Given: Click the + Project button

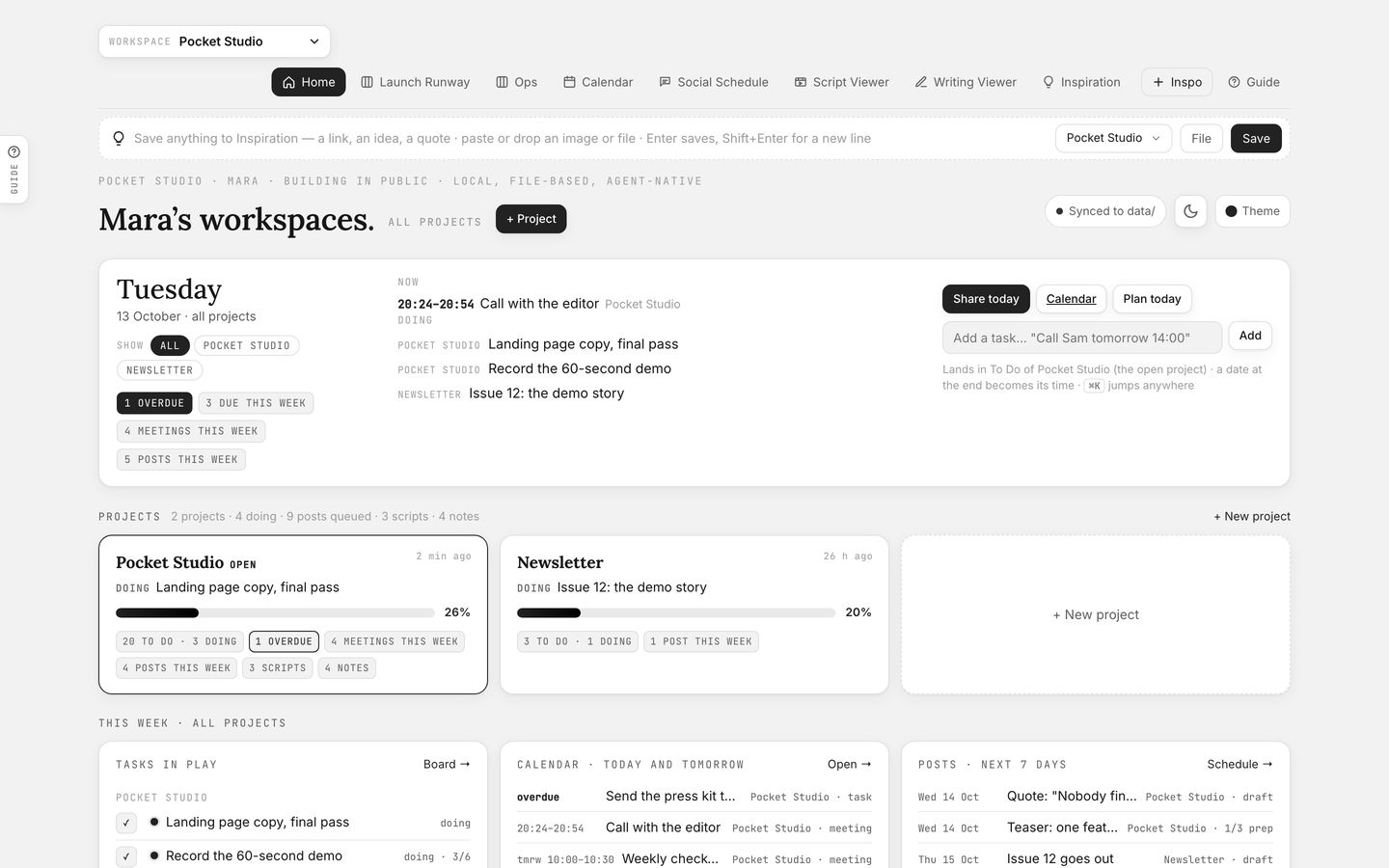Looking at the screenshot, I should (x=531, y=219).
